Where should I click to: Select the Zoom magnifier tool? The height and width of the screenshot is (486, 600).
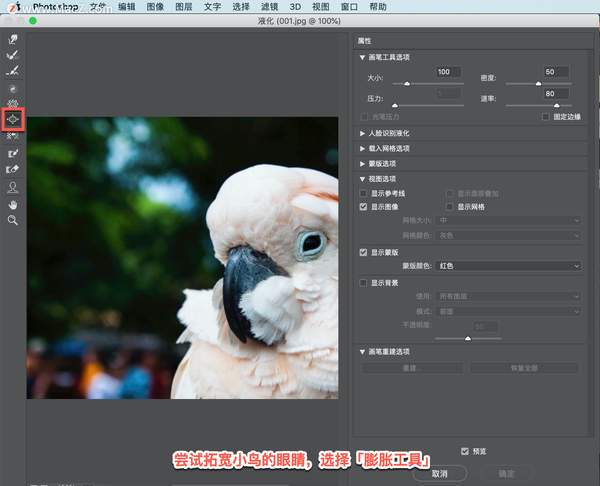pyautogui.click(x=13, y=219)
